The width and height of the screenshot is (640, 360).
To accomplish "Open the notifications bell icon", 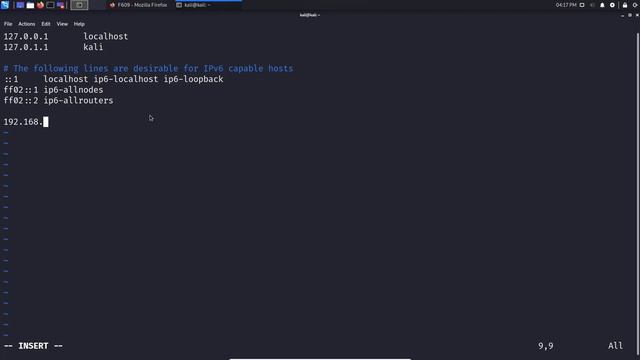I will (x=602, y=5).
